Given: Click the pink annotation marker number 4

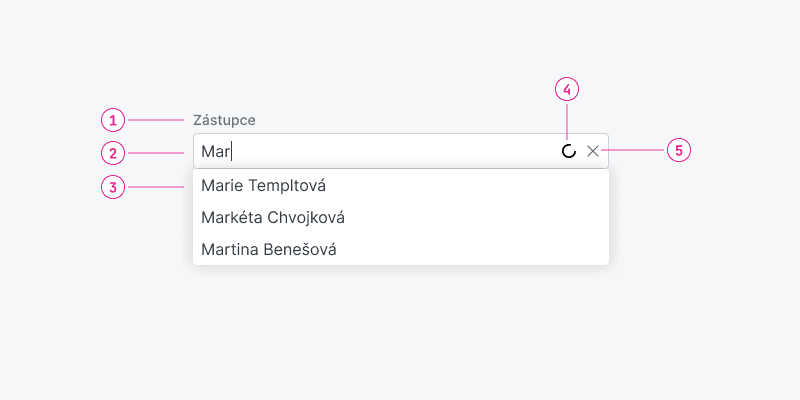Looking at the screenshot, I should pyautogui.click(x=567, y=90).
